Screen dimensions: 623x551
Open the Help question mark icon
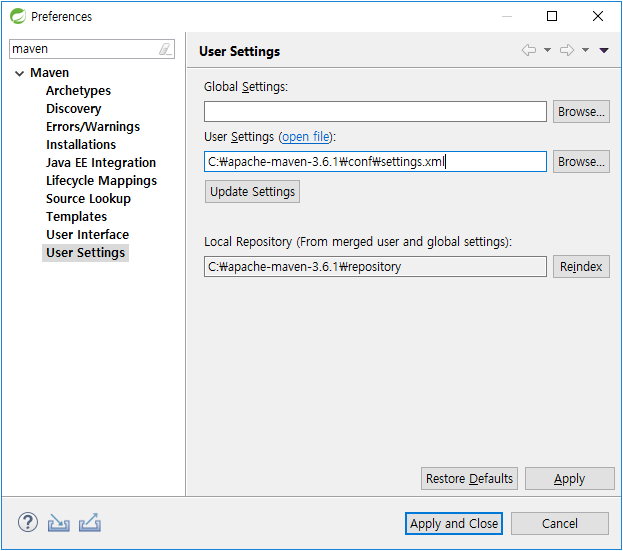pyautogui.click(x=28, y=522)
